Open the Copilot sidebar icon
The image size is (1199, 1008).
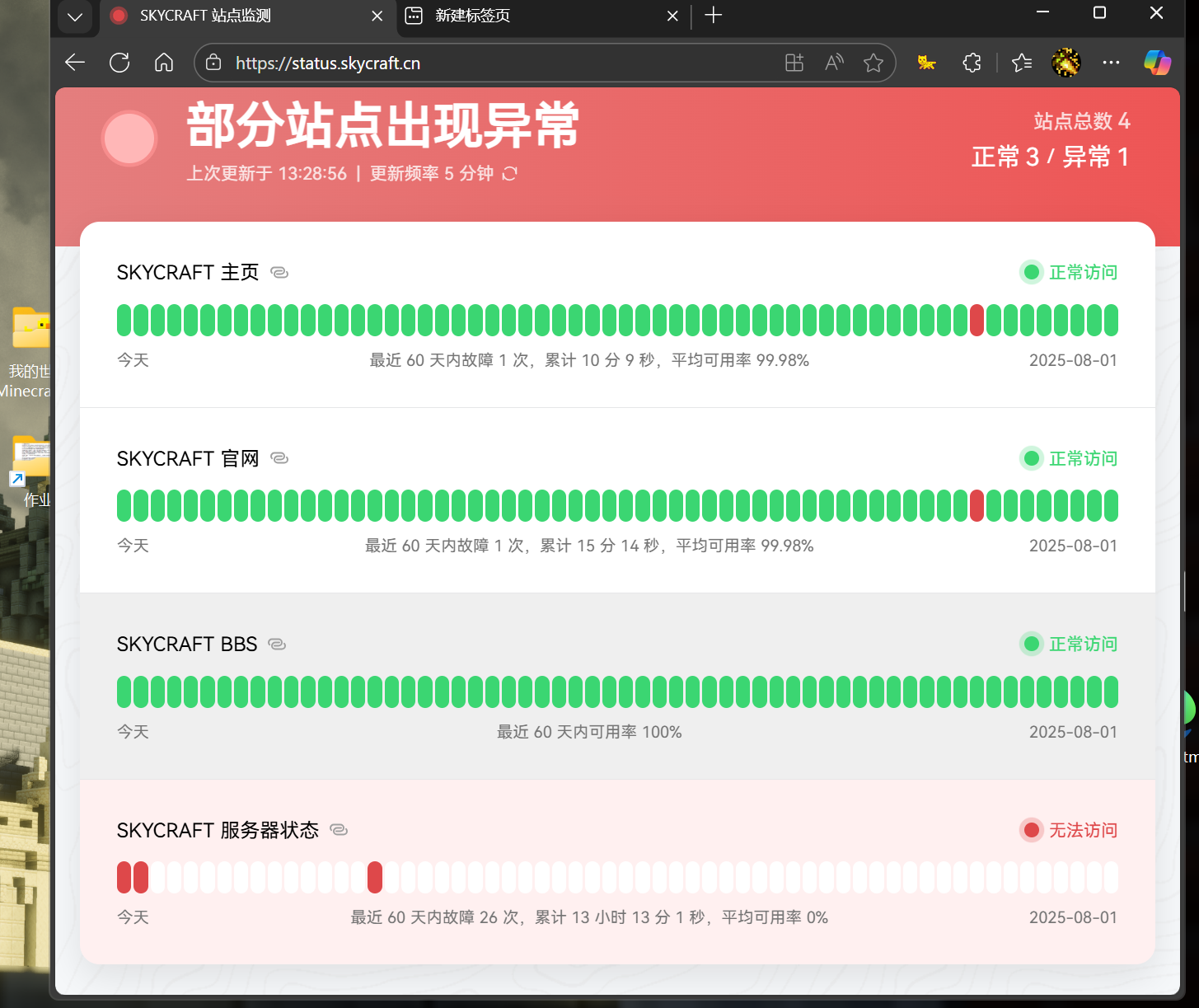click(1157, 63)
